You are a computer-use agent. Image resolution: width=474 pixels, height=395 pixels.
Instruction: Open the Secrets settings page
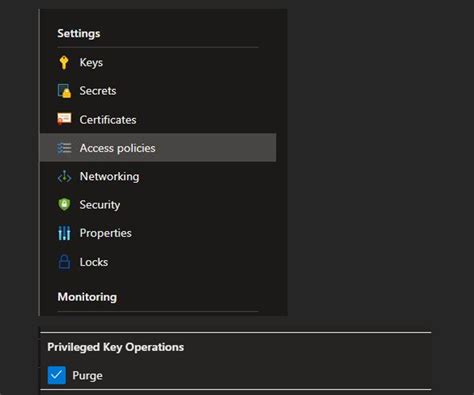pyautogui.click(x=158, y=91)
